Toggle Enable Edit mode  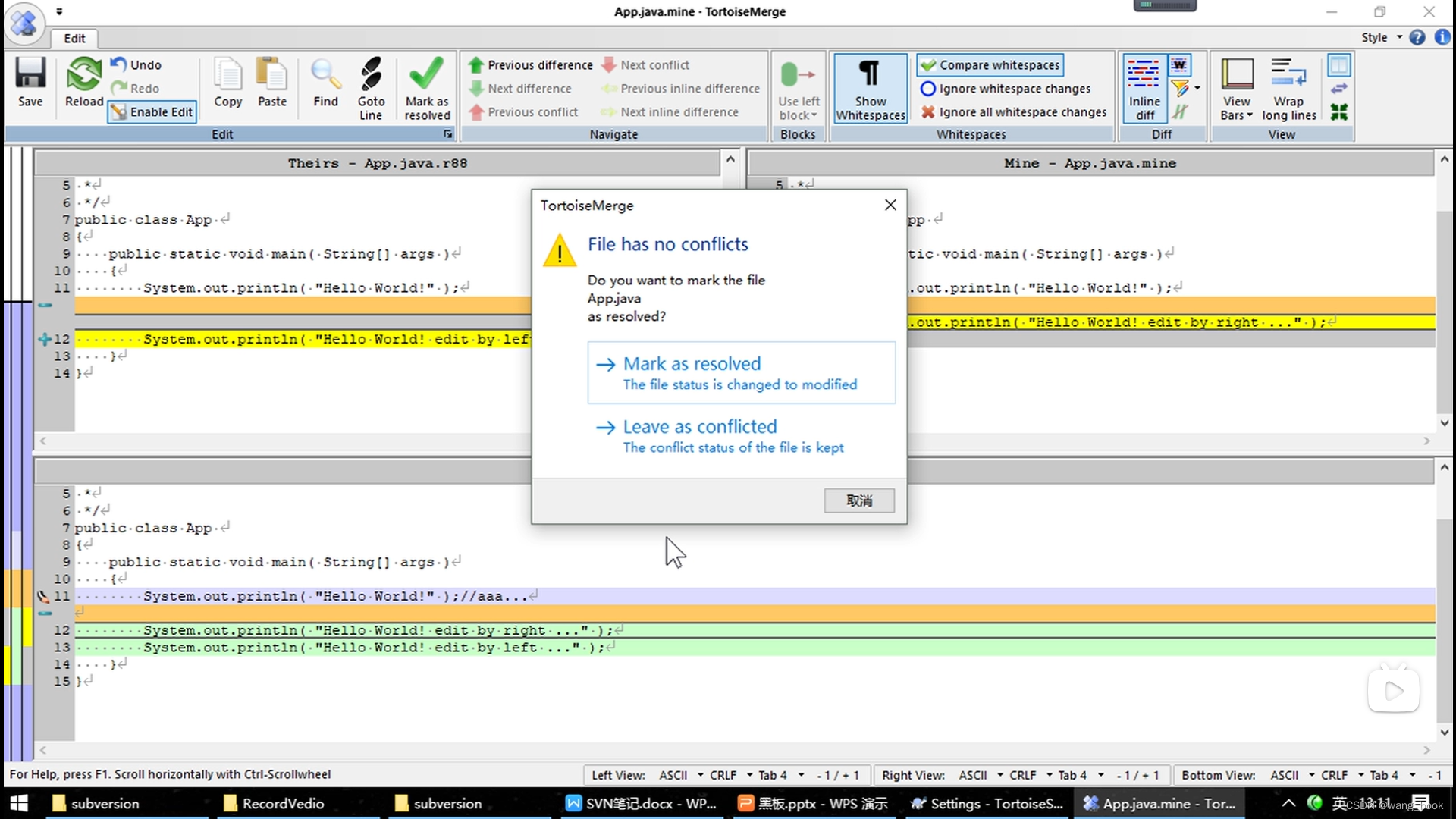click(152, 112)
